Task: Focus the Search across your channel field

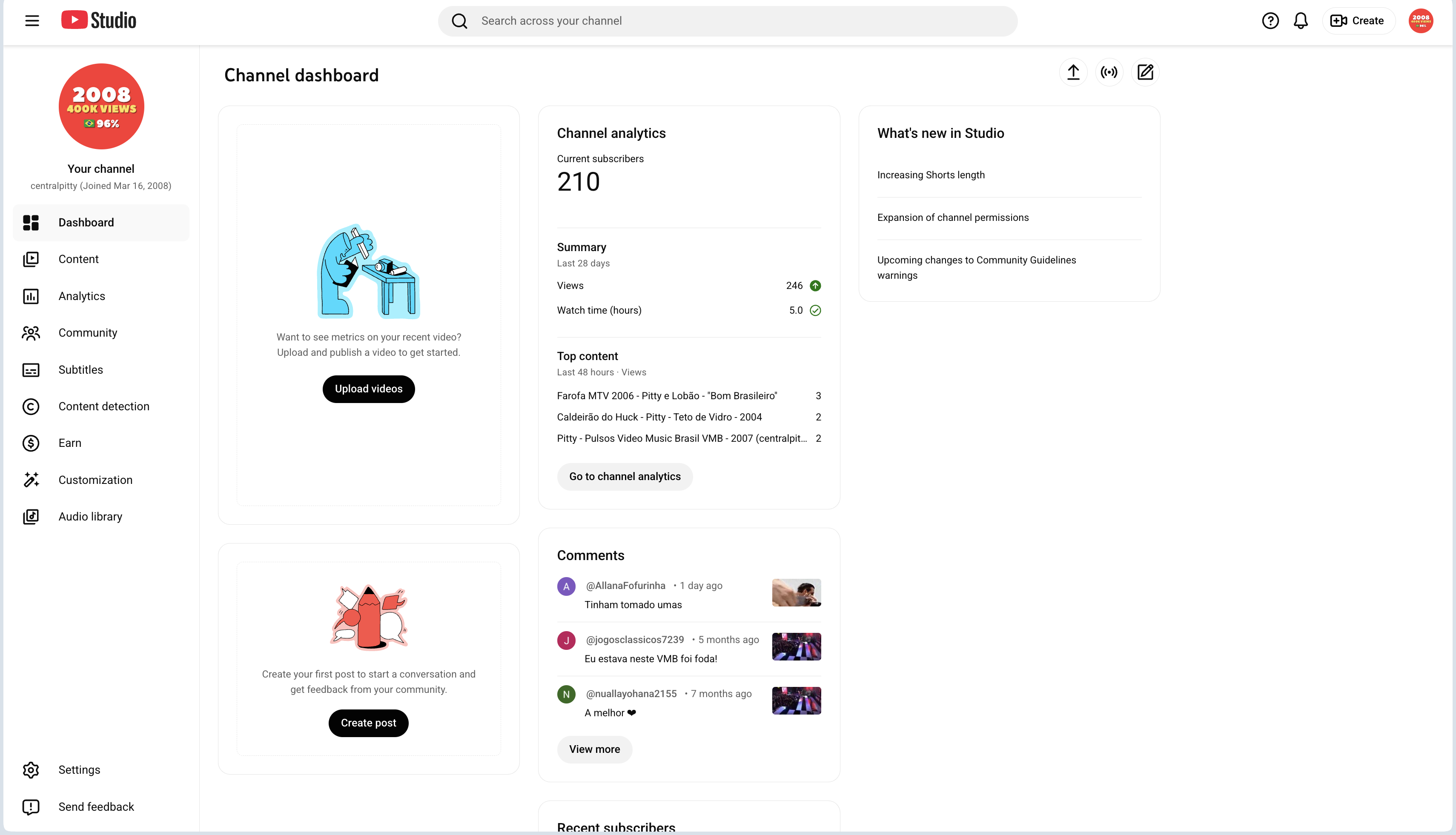Action: pyautogui.click(x=728, y=21)
